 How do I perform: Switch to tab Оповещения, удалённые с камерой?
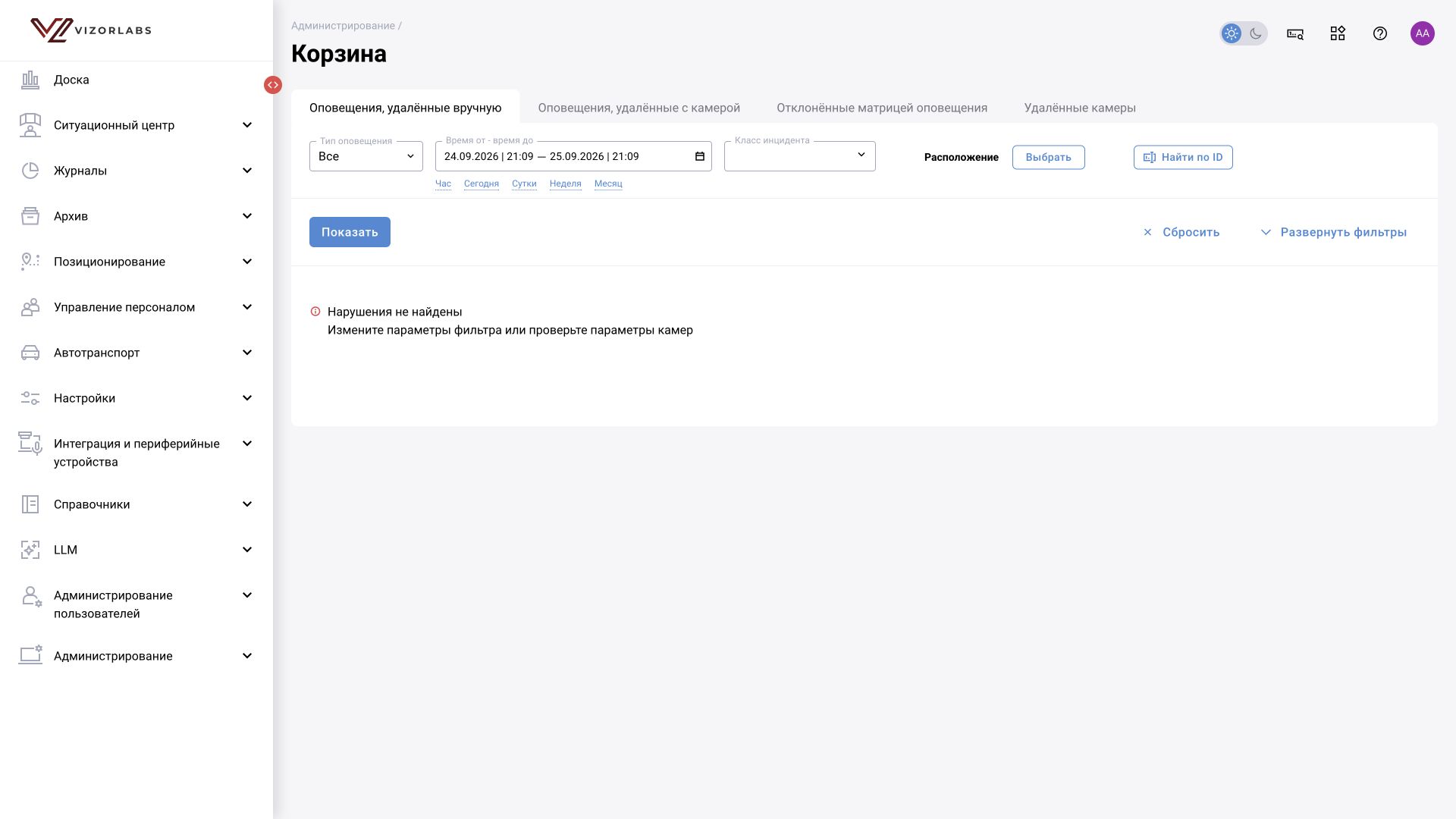coord(639,108)
